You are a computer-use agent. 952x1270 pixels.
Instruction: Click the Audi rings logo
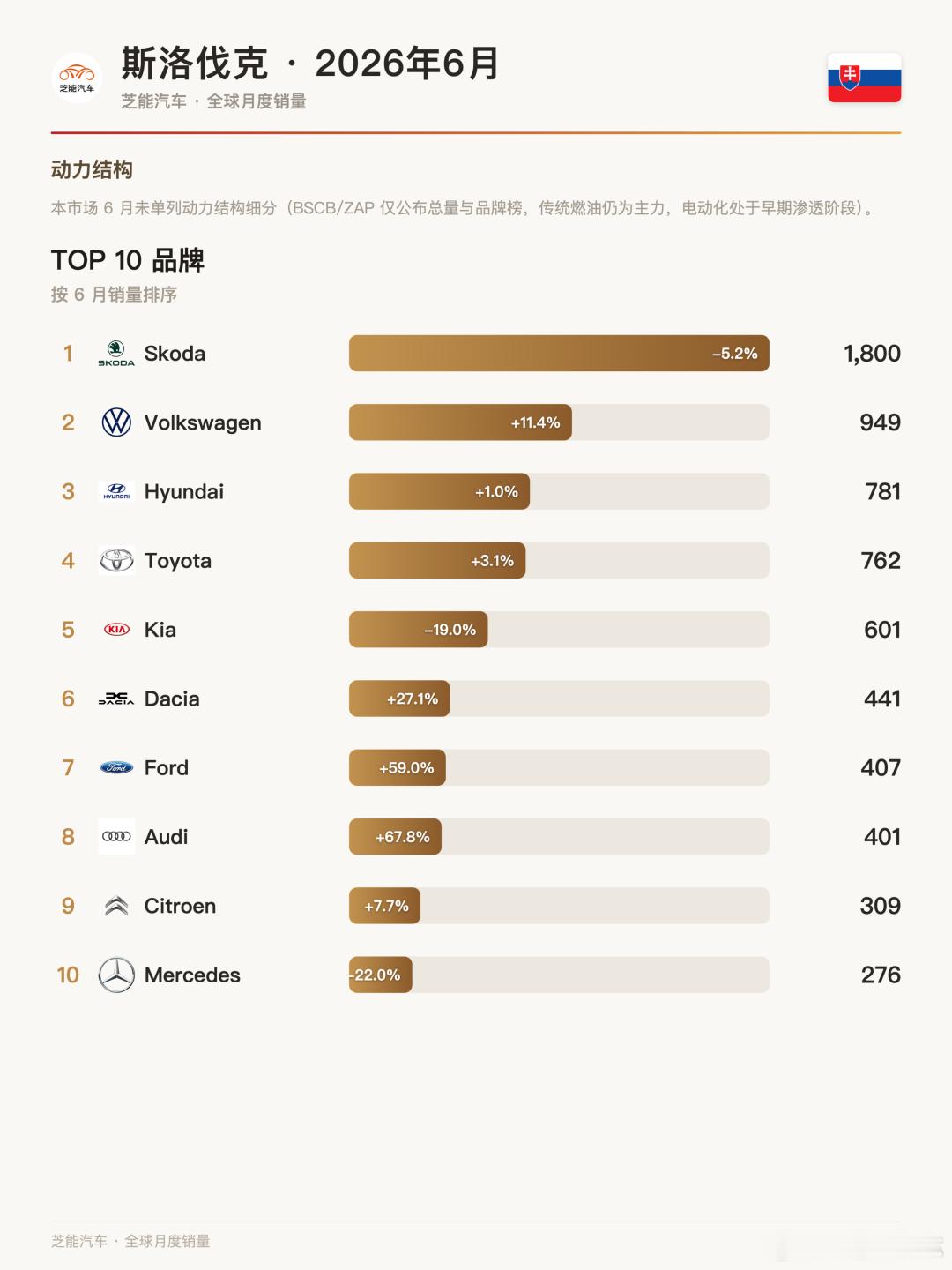pos(116,837)
